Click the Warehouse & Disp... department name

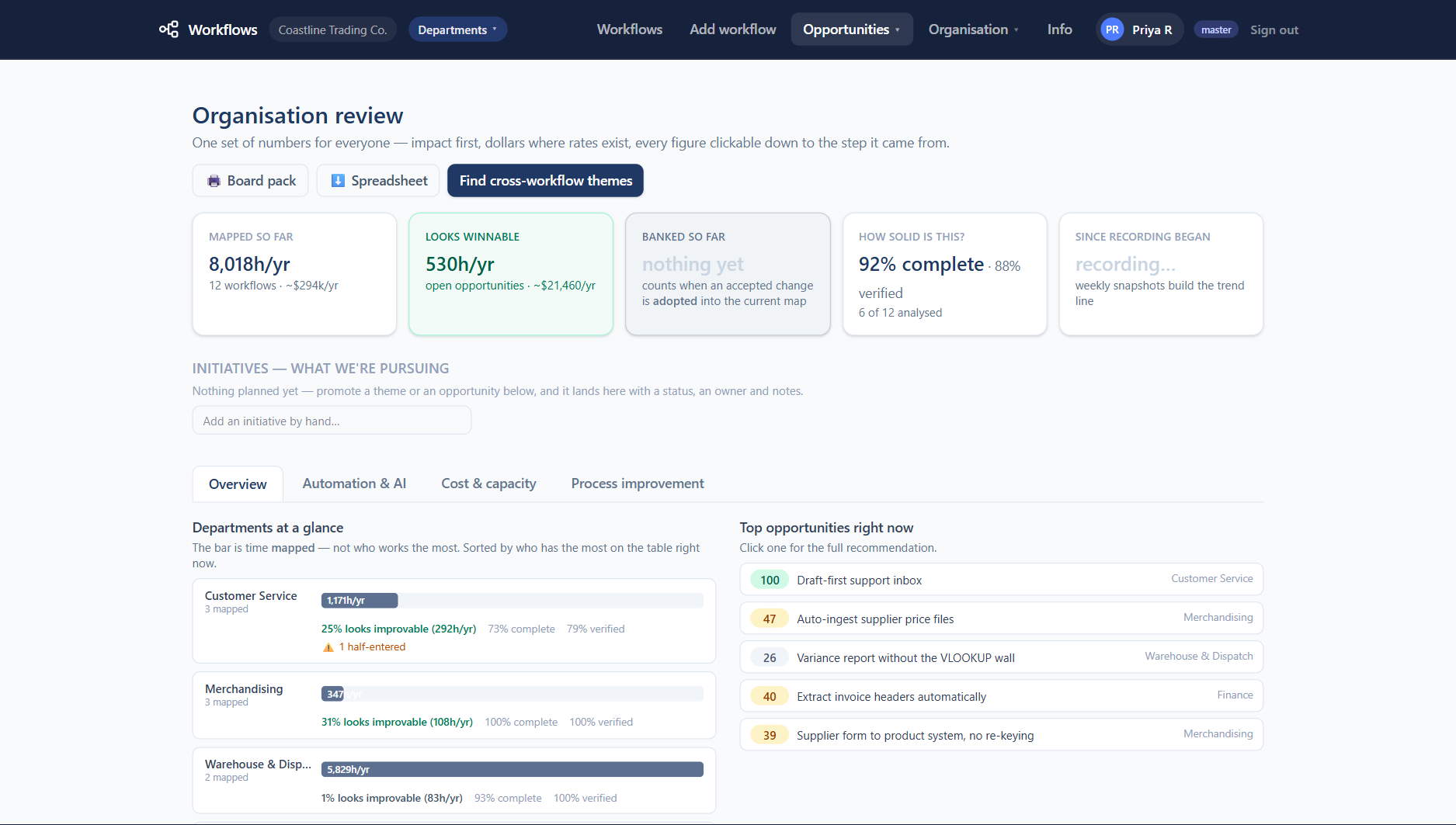coord(258,764)
